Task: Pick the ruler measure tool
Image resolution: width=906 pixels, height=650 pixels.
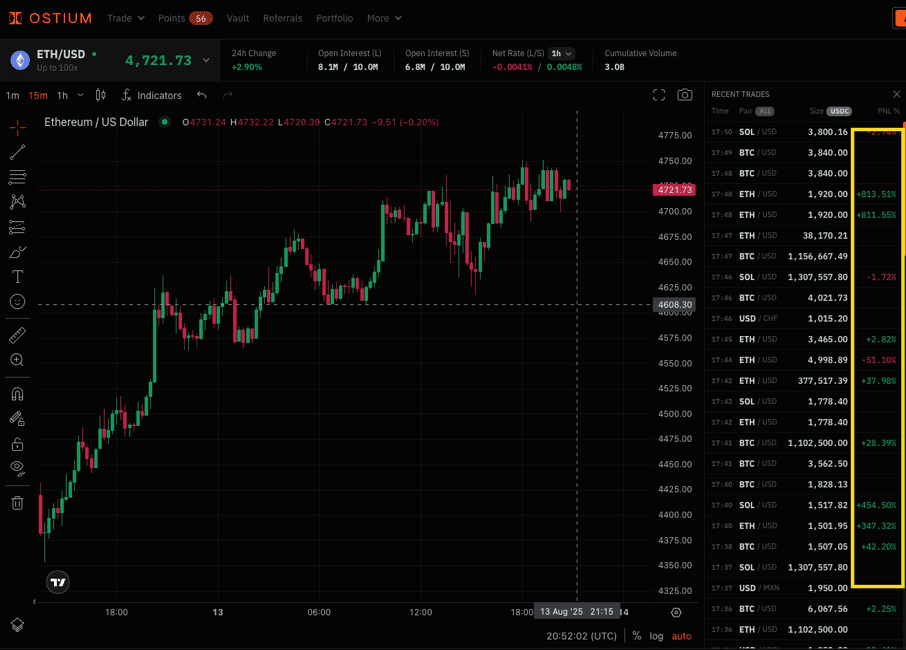Action: pyautogui.click(x=17, y=335)
